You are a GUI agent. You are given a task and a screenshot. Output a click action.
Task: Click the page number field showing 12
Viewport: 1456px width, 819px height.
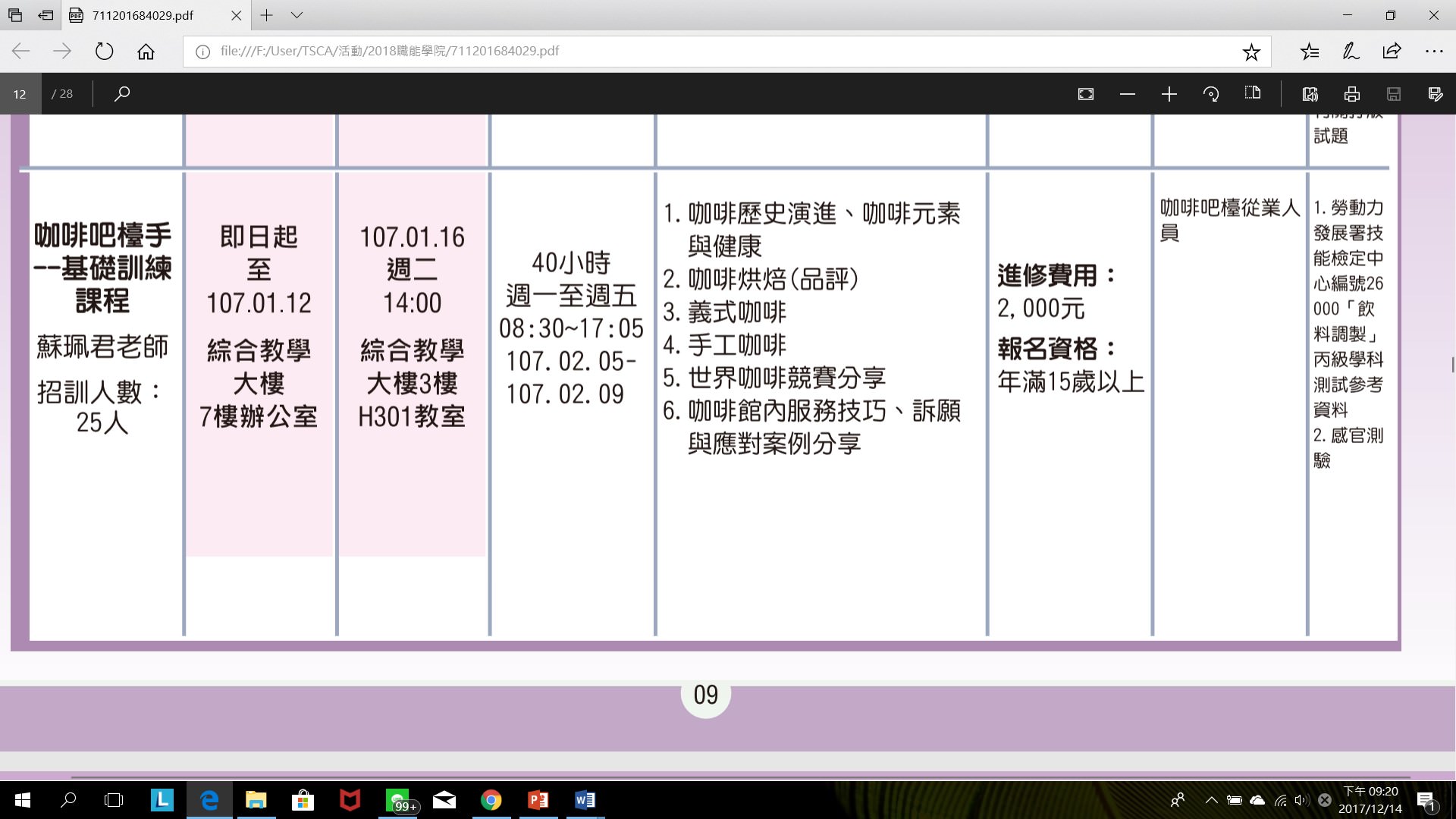pos(20,94)
